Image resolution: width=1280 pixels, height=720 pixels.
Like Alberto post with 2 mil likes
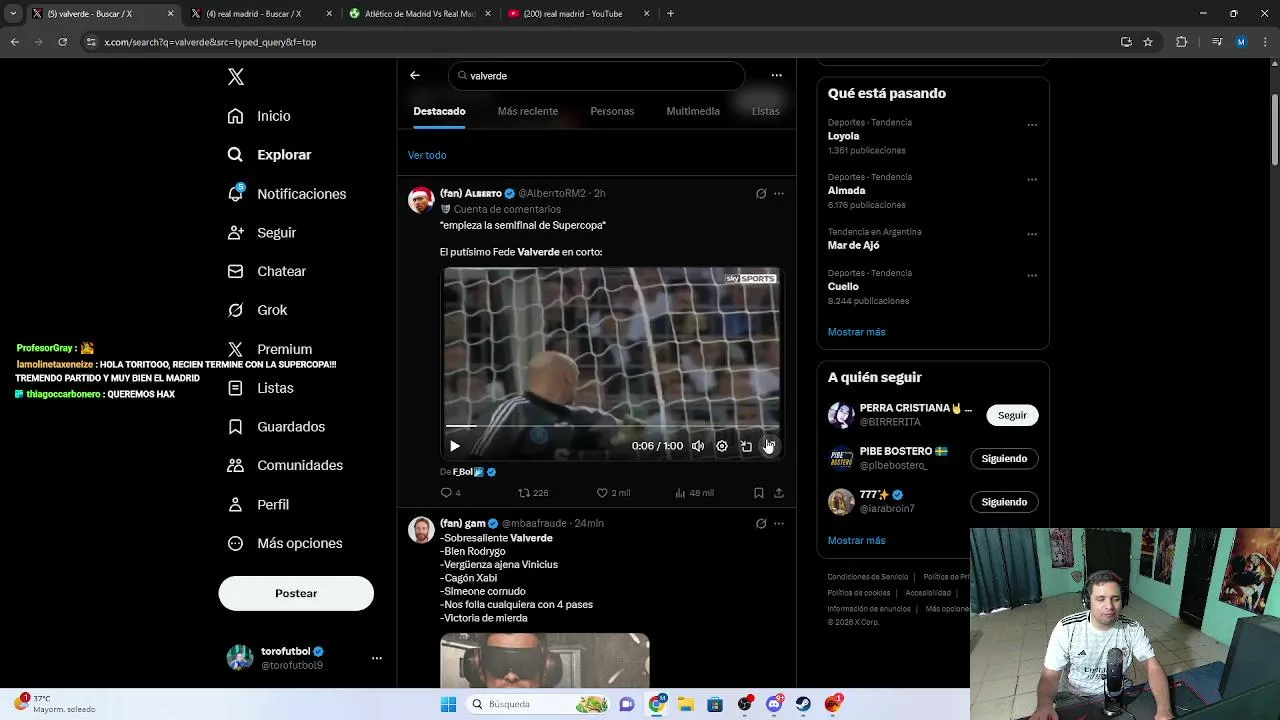[613, 493]
